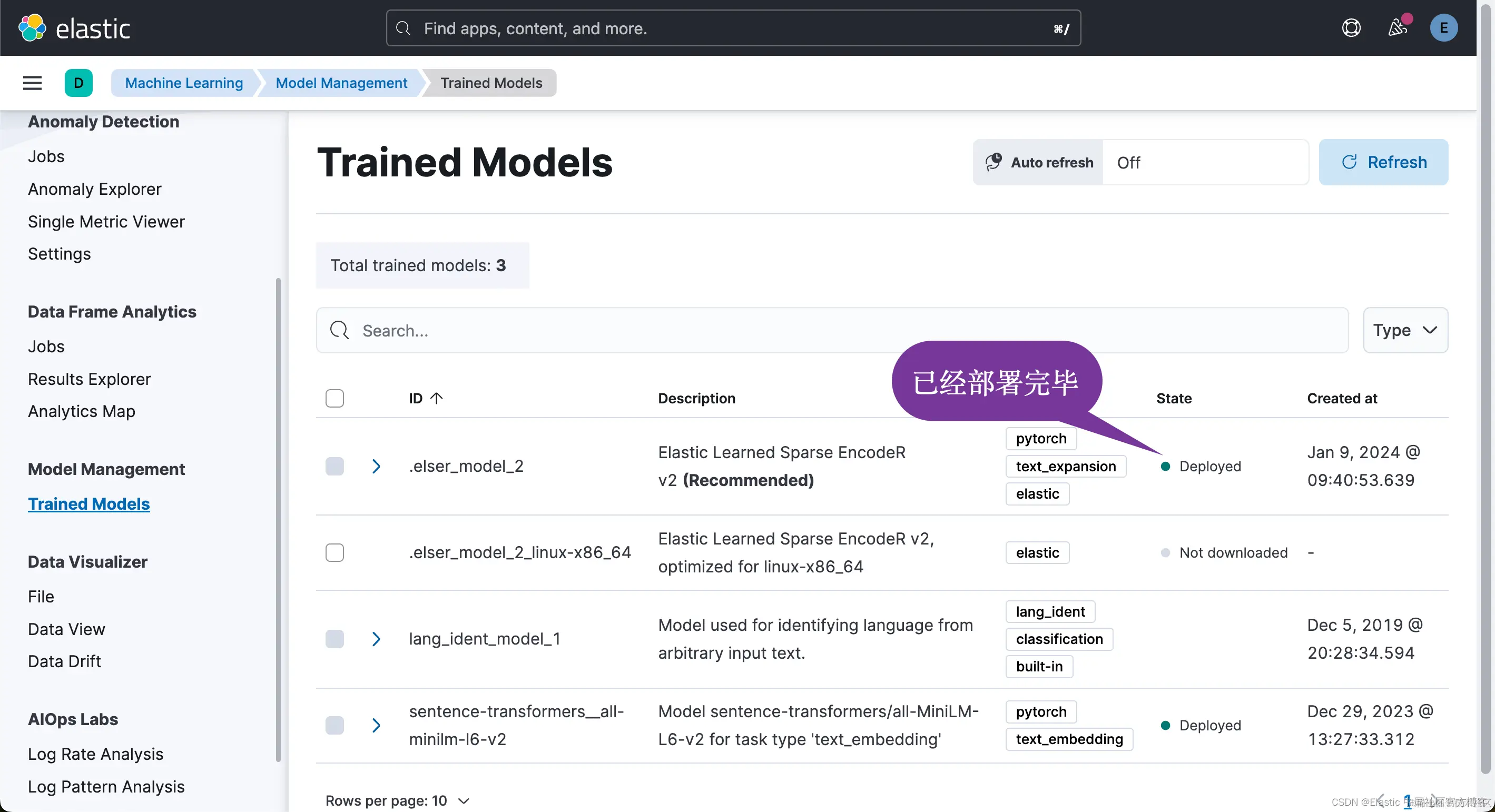Click the Elastic logo home icon
Screen dimensions: 1495x812
coord(33,28)
